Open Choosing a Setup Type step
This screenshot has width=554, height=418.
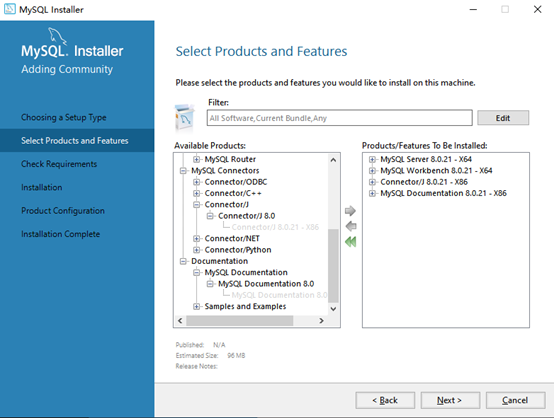tap(64, 117)
